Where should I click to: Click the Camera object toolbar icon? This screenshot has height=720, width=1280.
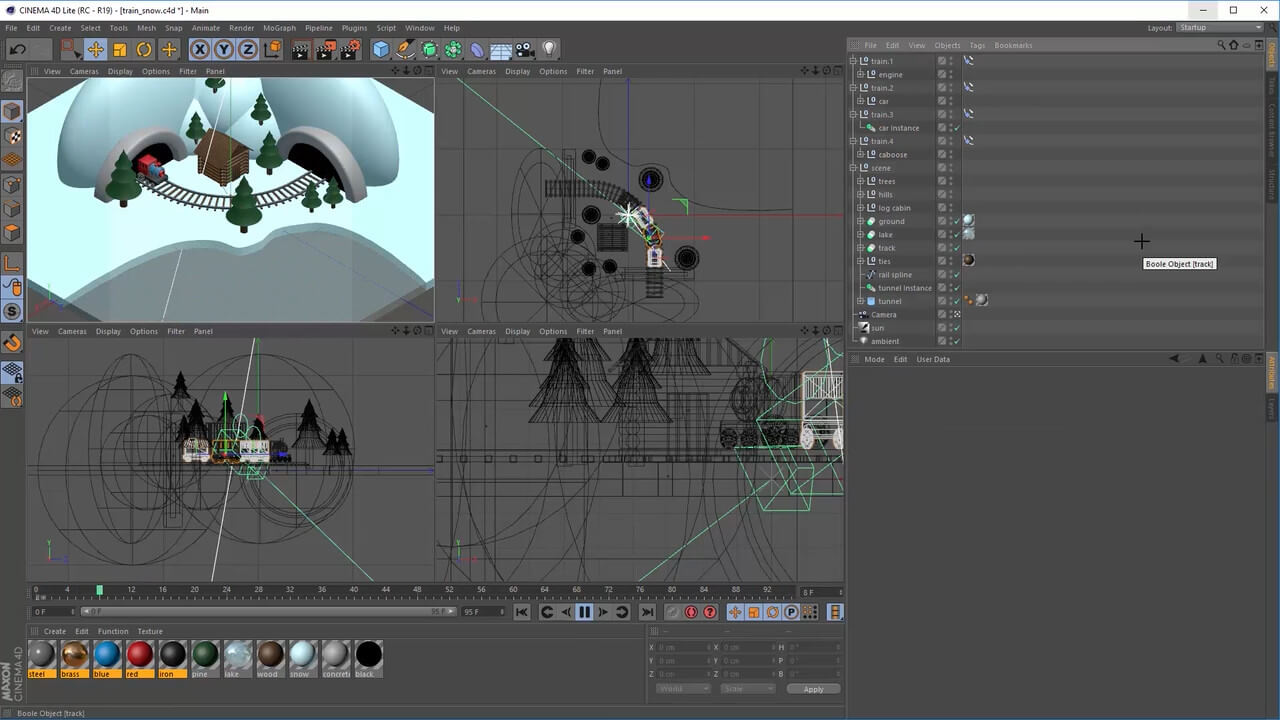[x=525, y=49]
